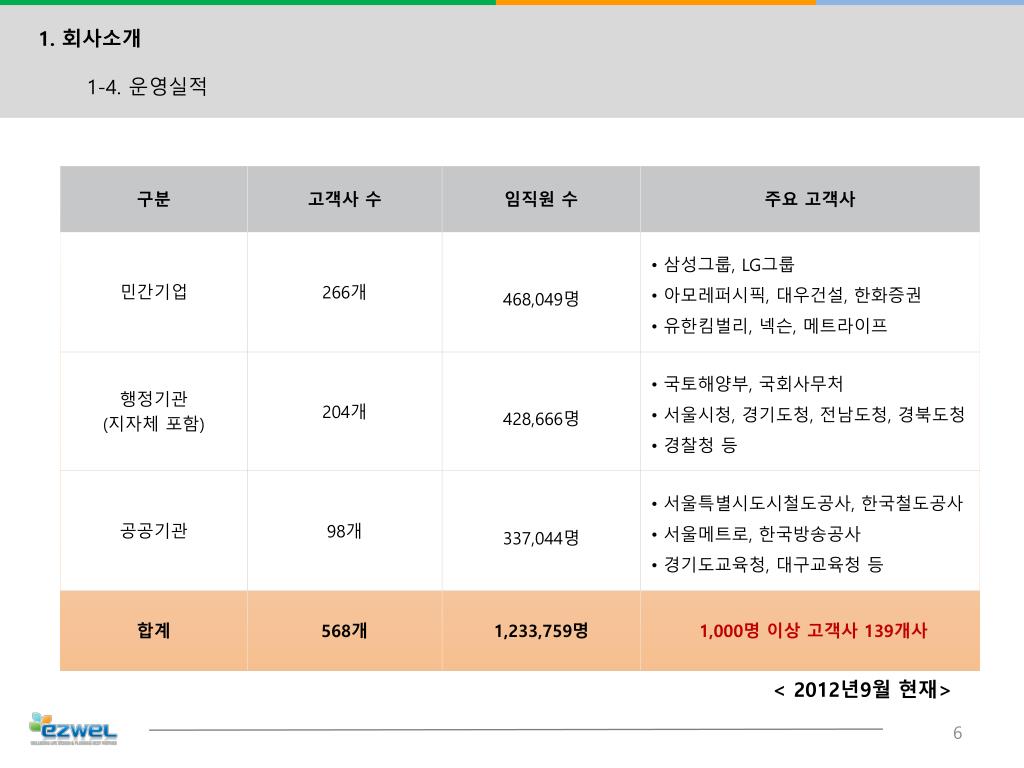The width and height of the screenshot is (1024, 768).
Task: Select the '합계' total row label
Action: [153, 630]
